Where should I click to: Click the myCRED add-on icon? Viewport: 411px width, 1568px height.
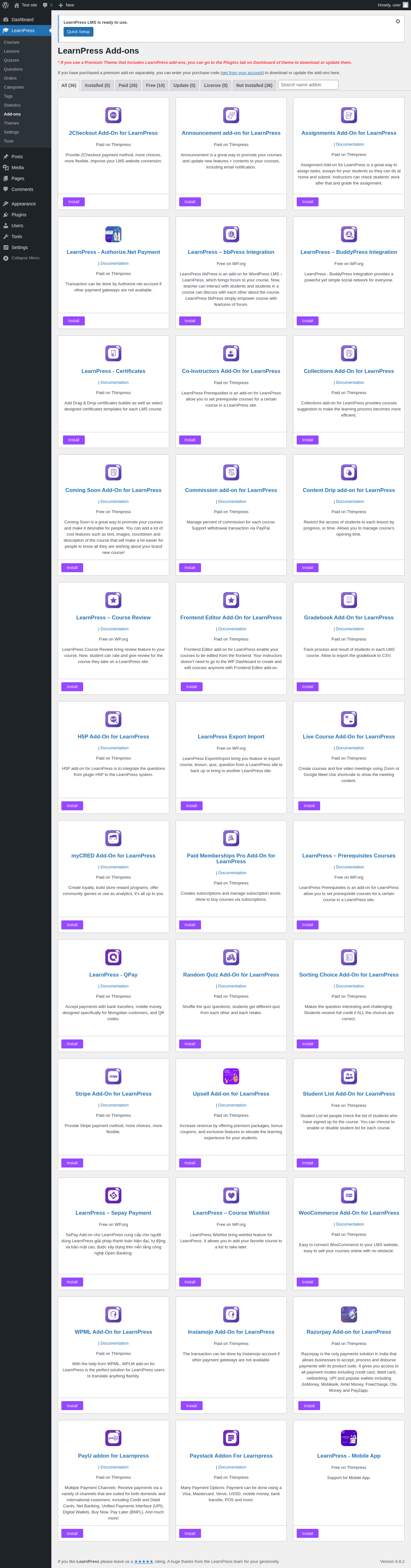[x=113, y=838]
